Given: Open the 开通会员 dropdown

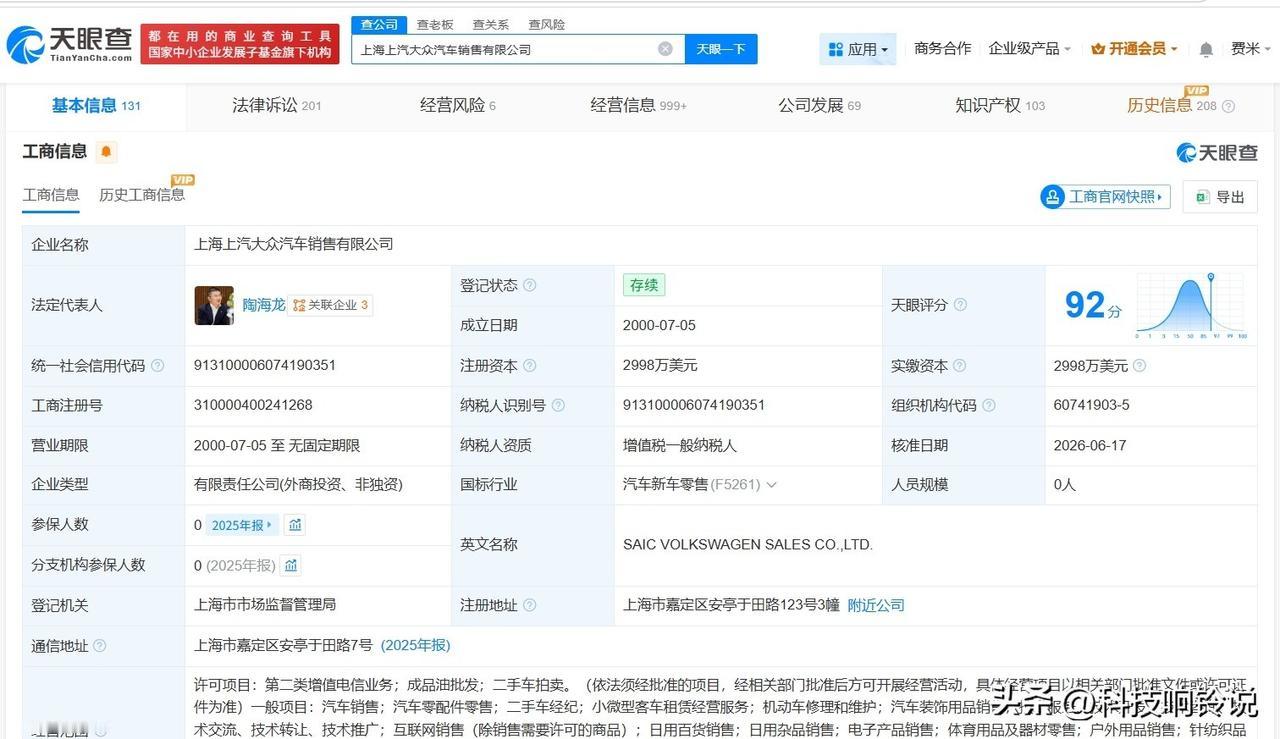Looking at the screenshot, I should pos(1134,49).
